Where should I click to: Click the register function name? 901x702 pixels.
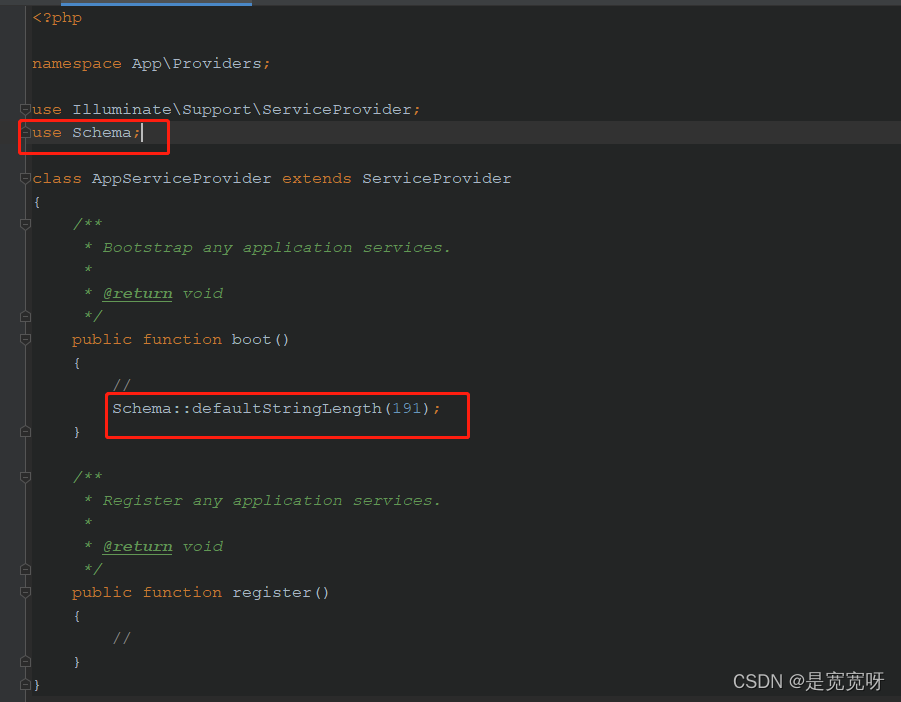(x=272, y=592)
